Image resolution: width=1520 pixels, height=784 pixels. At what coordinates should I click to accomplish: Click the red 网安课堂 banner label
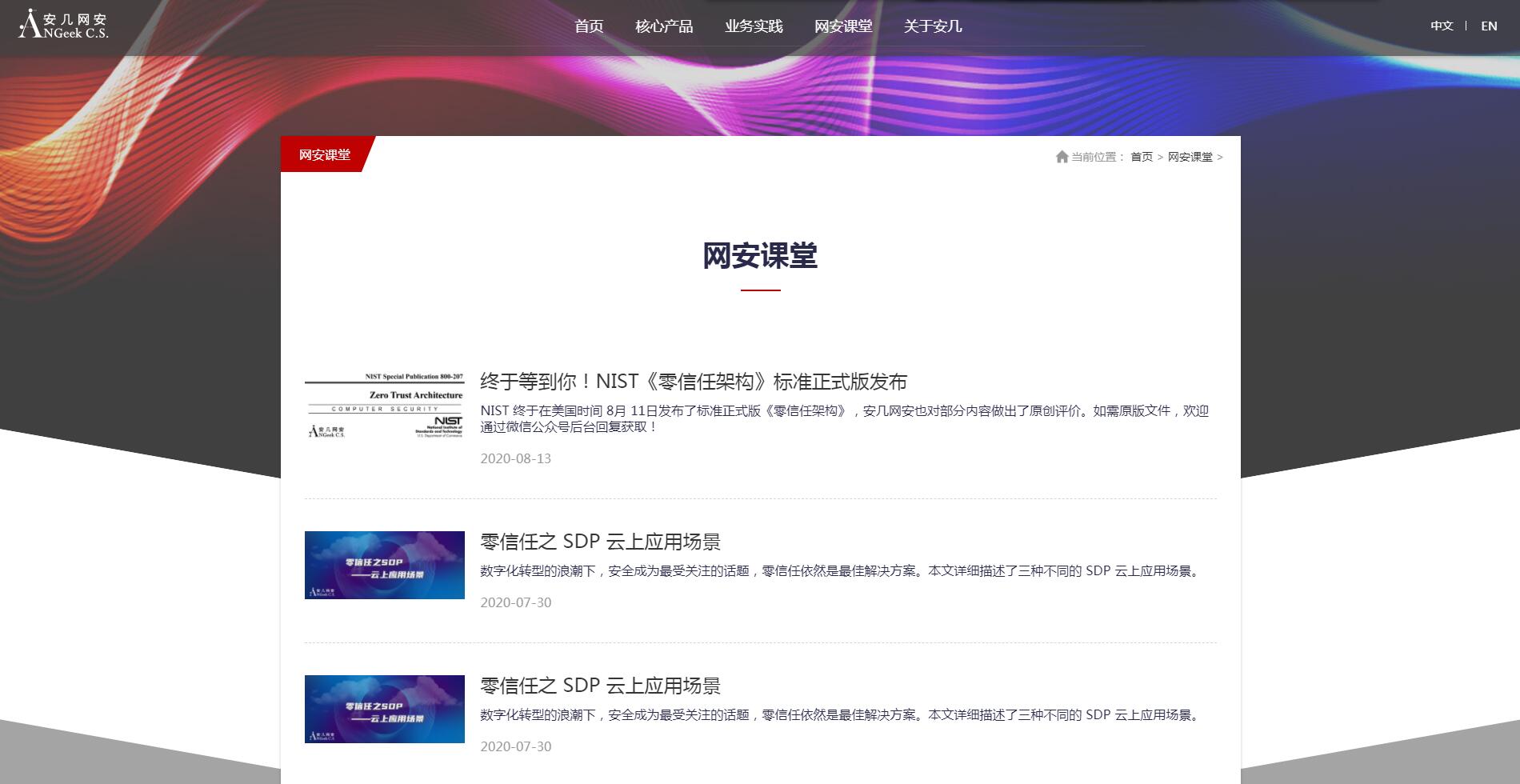coord(323,156)
